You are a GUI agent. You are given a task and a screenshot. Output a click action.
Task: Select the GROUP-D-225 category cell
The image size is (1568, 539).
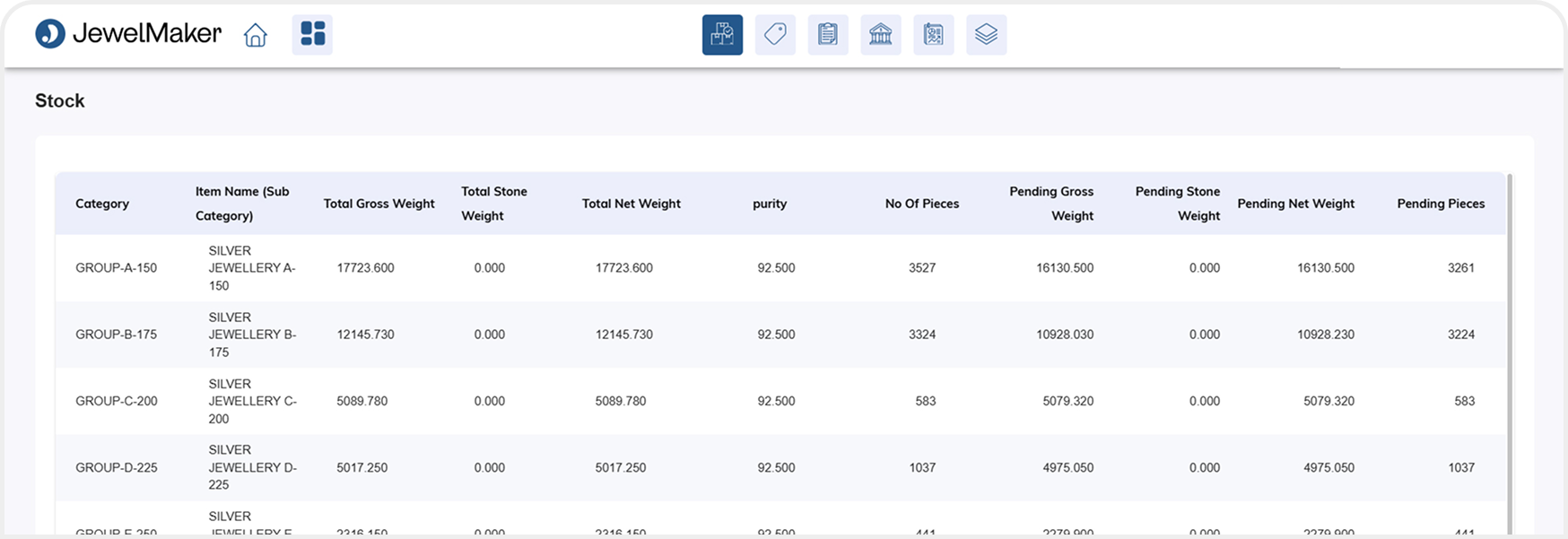pyautogui.click(x=117, y=467)
